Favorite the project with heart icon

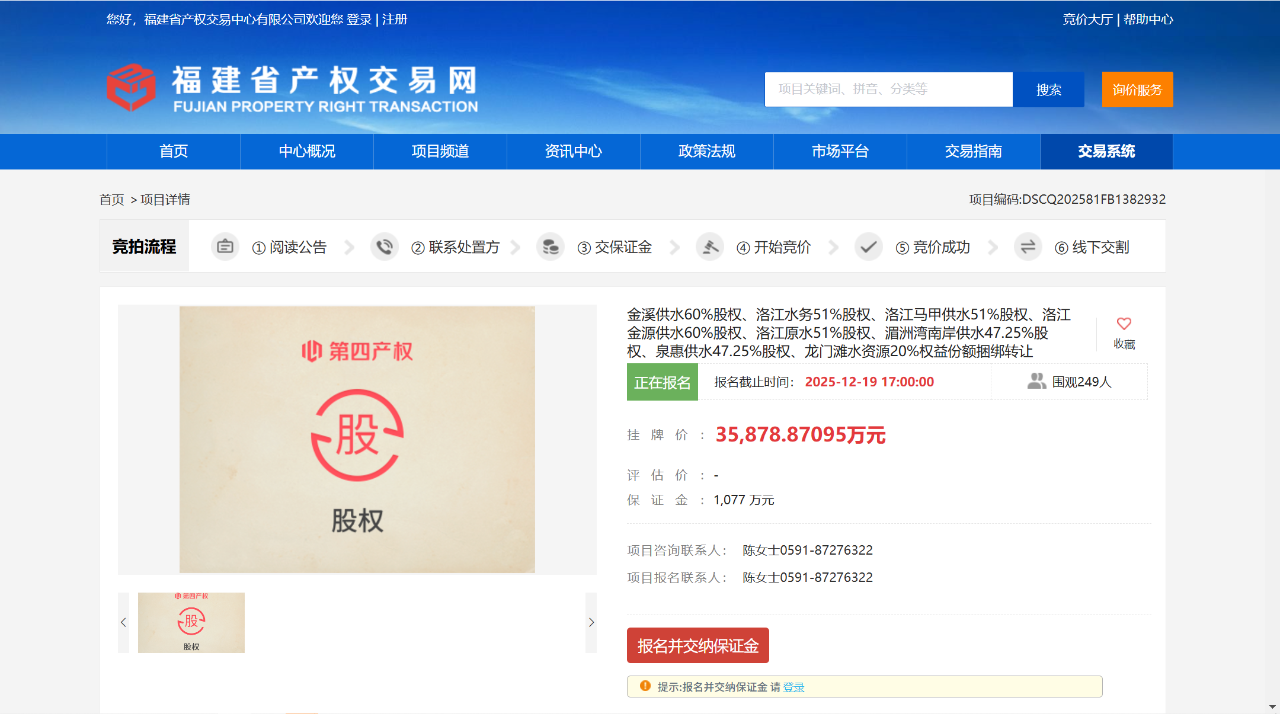tap(1124, 324)
